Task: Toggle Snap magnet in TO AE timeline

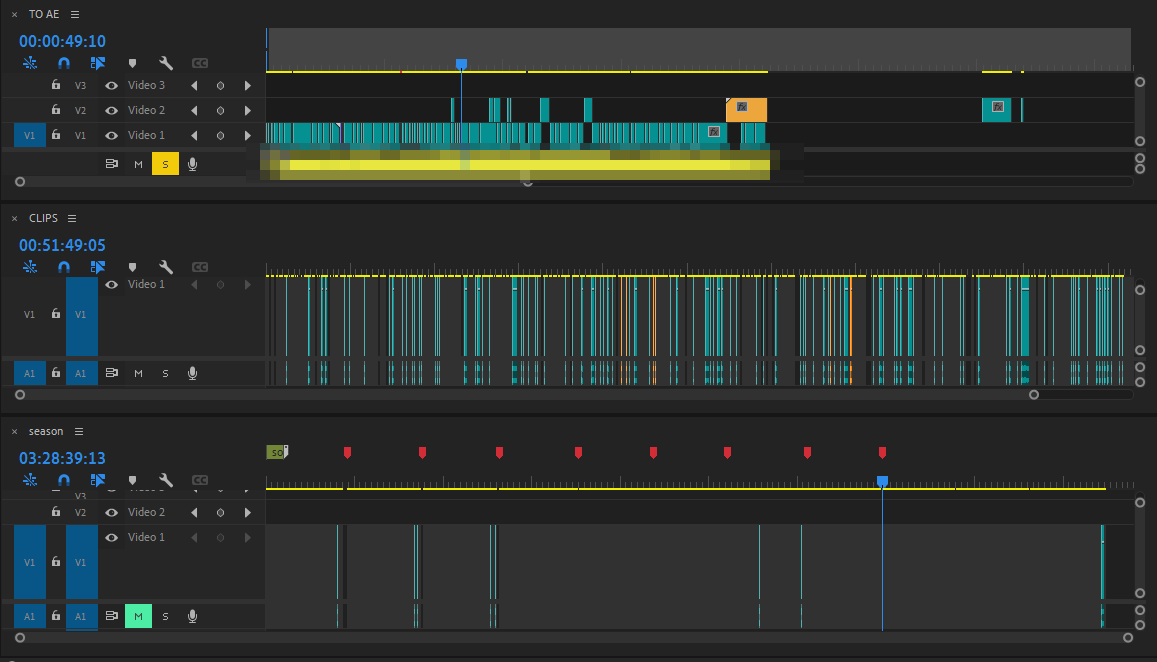Action: click(x=64, y=63)
